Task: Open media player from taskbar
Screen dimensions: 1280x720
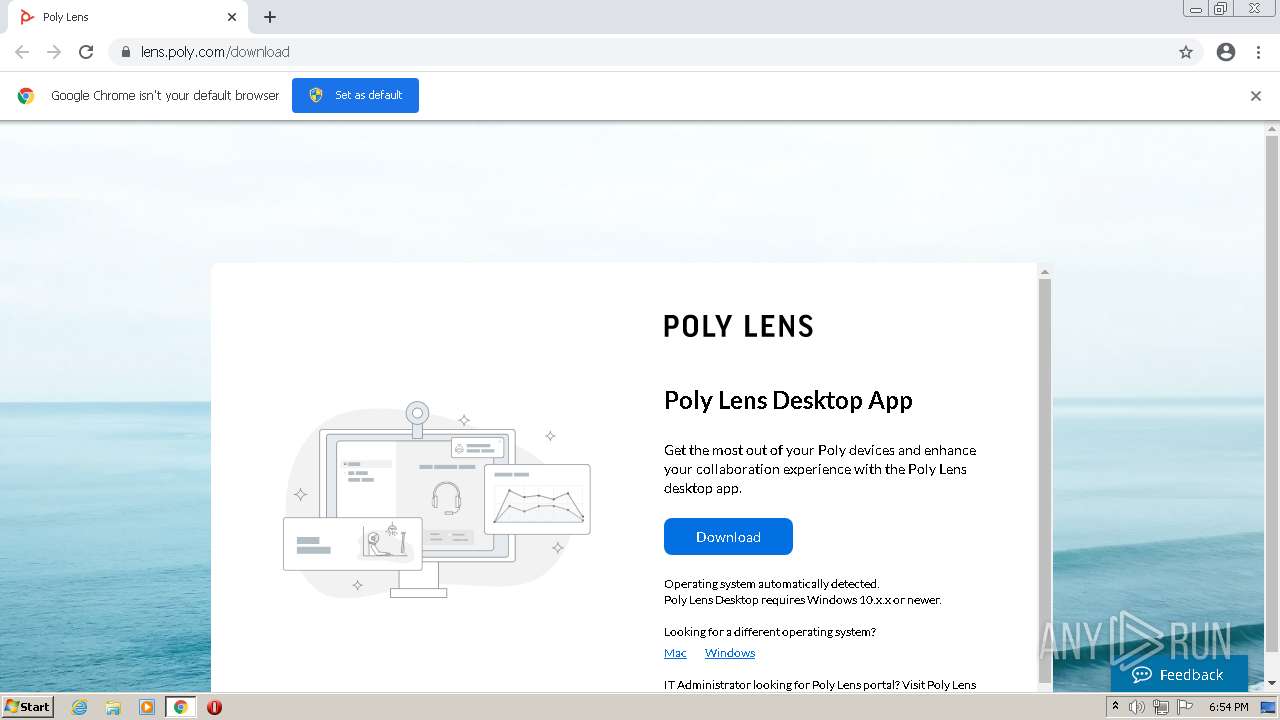Action: click(147, 707)
